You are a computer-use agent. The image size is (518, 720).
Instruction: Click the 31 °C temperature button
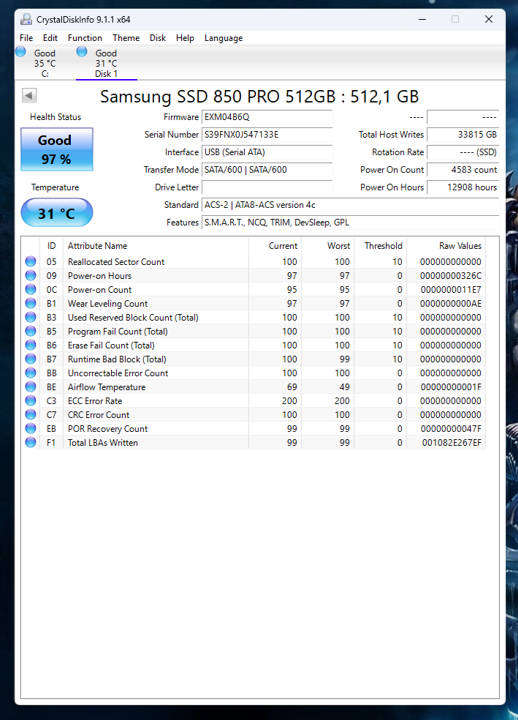pyautogui.click(x=56, y=213)
